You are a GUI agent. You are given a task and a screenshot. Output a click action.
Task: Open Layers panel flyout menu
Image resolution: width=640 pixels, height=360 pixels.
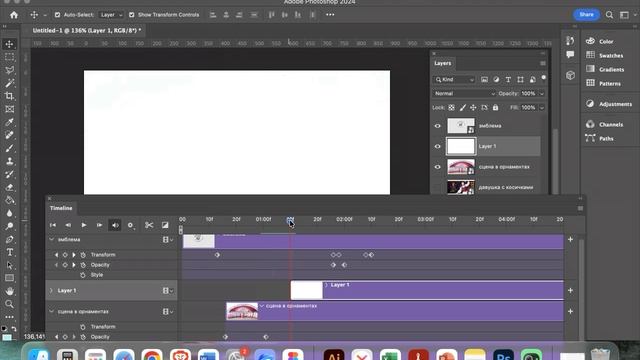(x=542, y=63)
